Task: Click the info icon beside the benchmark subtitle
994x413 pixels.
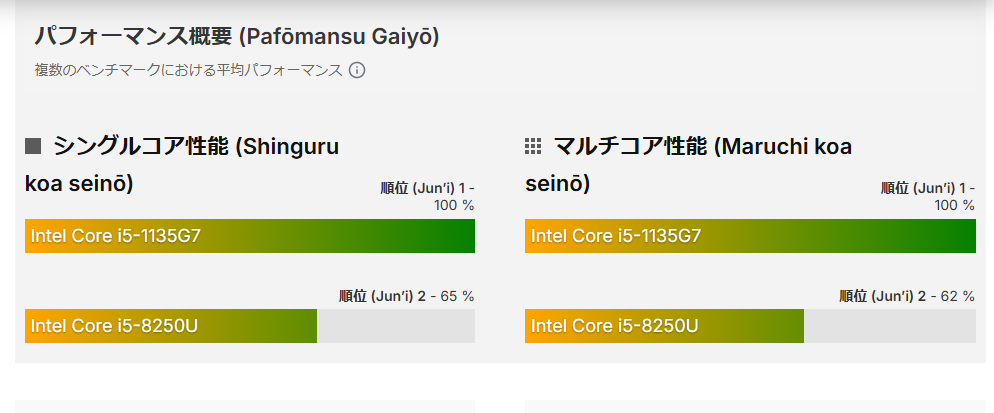Action: [357, 70]
